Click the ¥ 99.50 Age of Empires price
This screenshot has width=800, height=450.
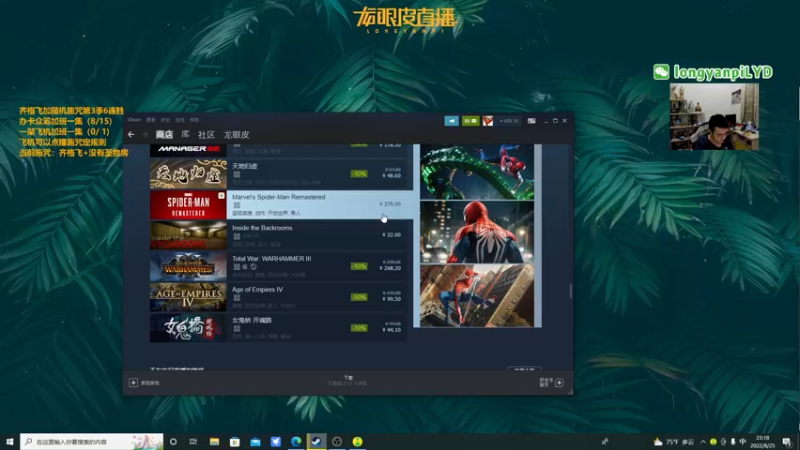click(x=391, y=299)
